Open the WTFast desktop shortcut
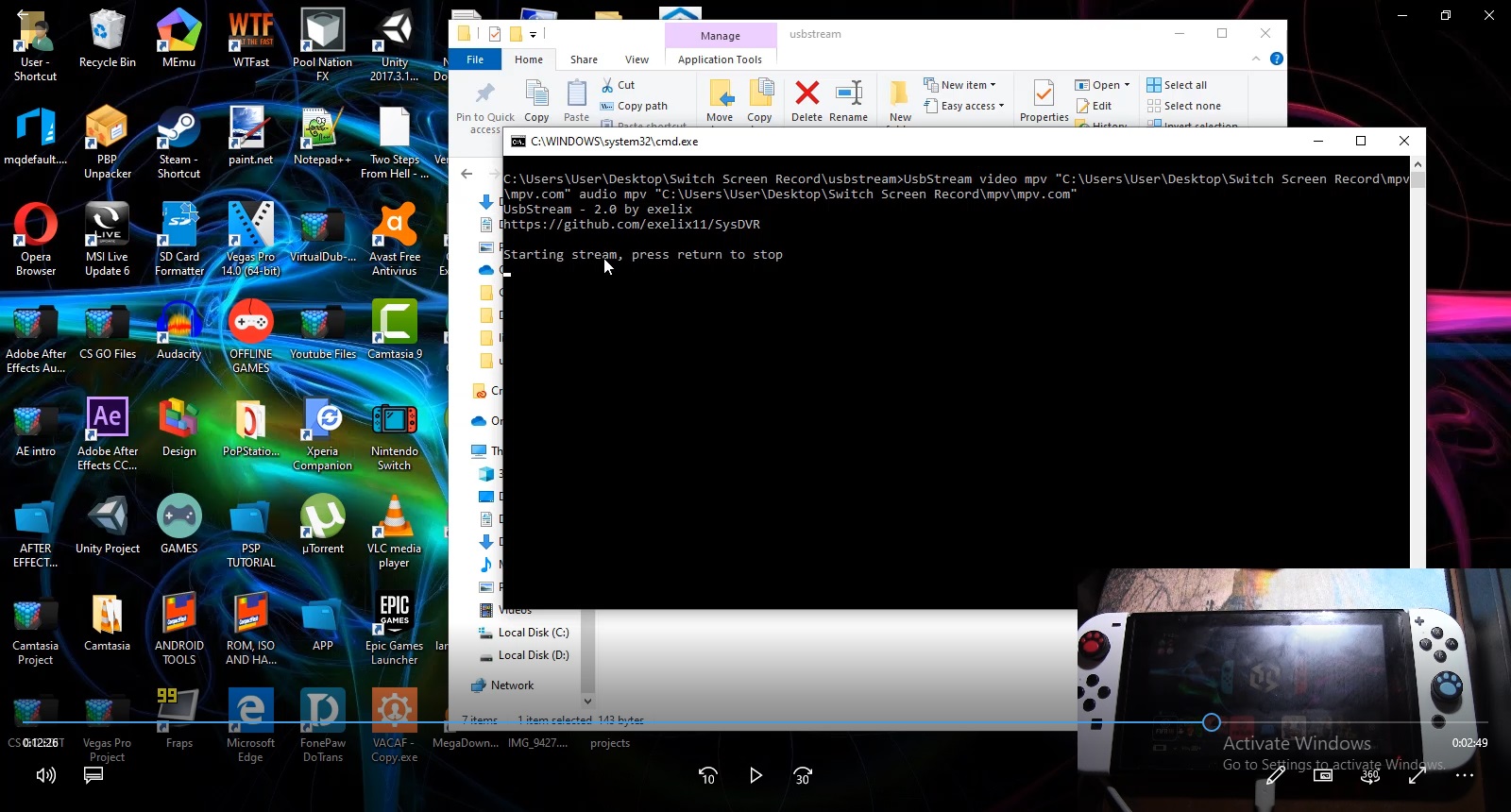 [250, 39]
